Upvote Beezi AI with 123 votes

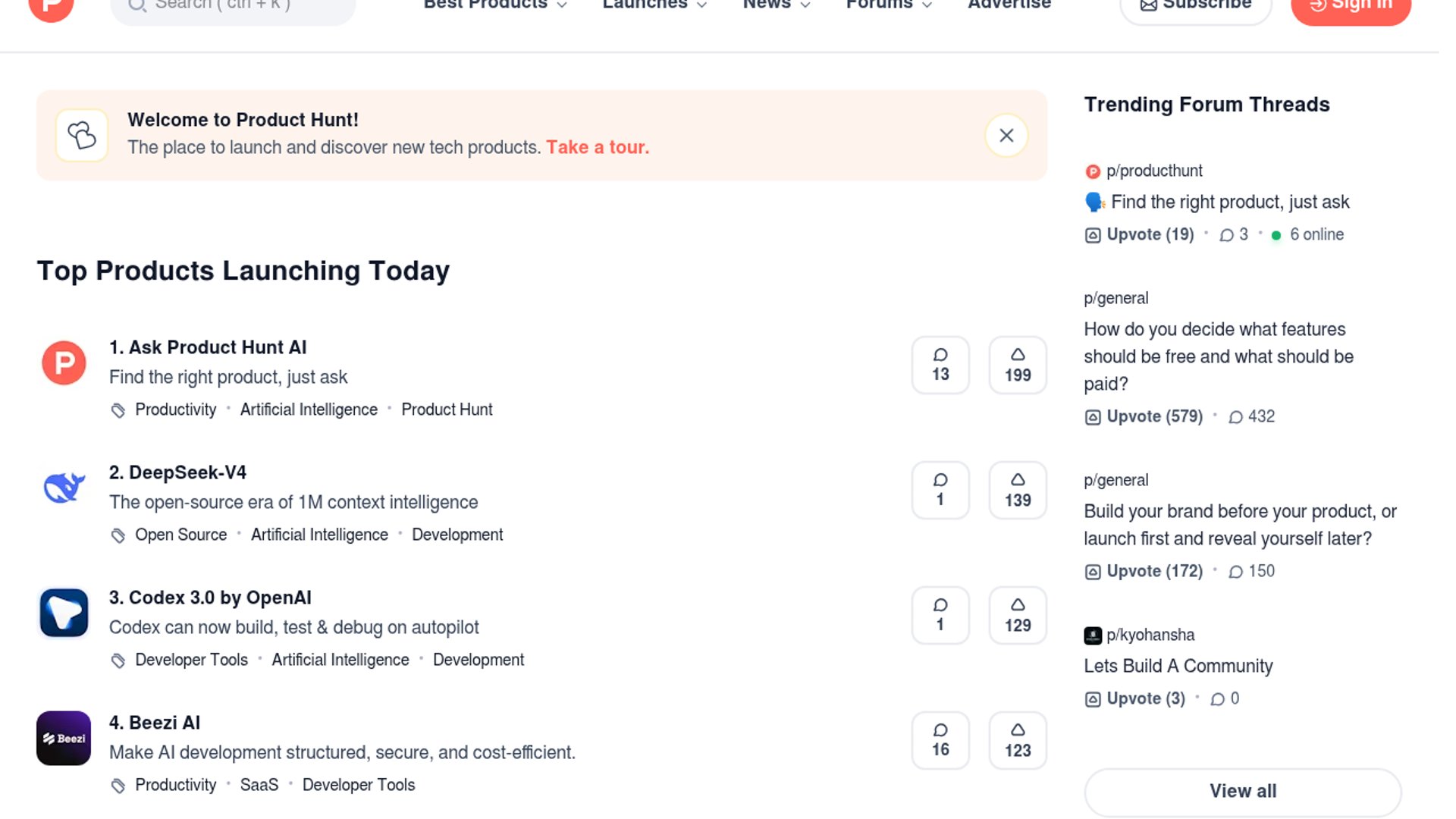coord(1017,741)
